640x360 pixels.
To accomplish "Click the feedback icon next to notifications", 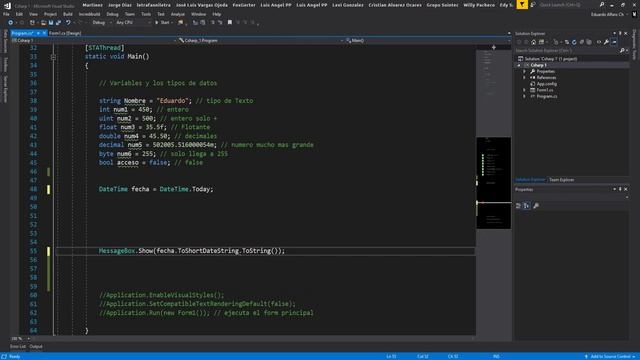I will coord(533,5).
